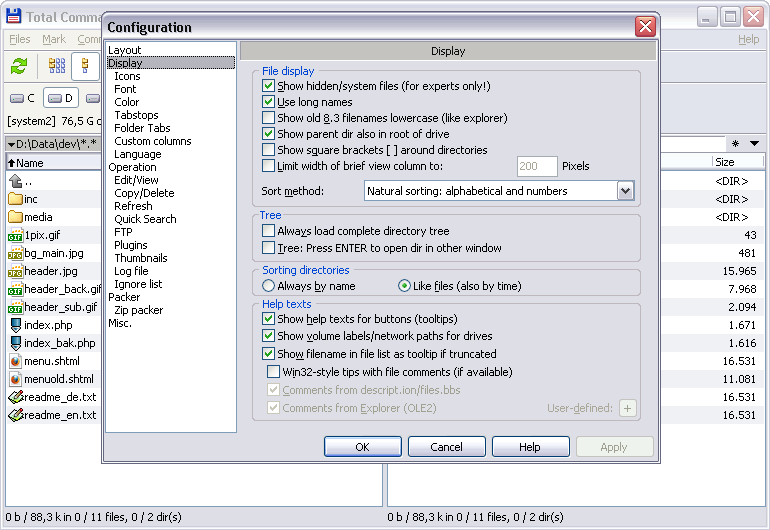
Task: Click the green Refresh arrows toolbar icon
Action: (x=19, y=66)
